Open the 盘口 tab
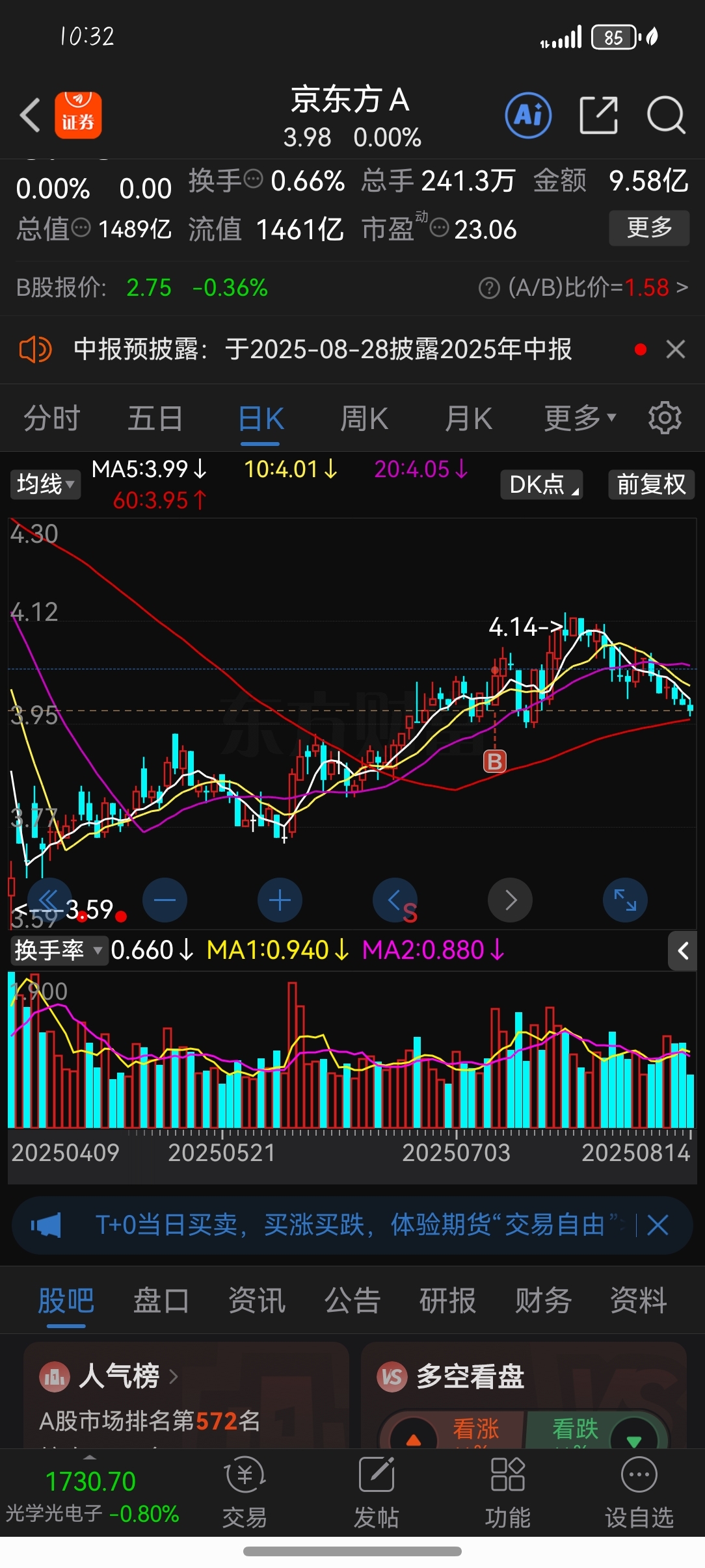Image resolution: width=705 pixels, height=1568 pixels. point(161,1301)
